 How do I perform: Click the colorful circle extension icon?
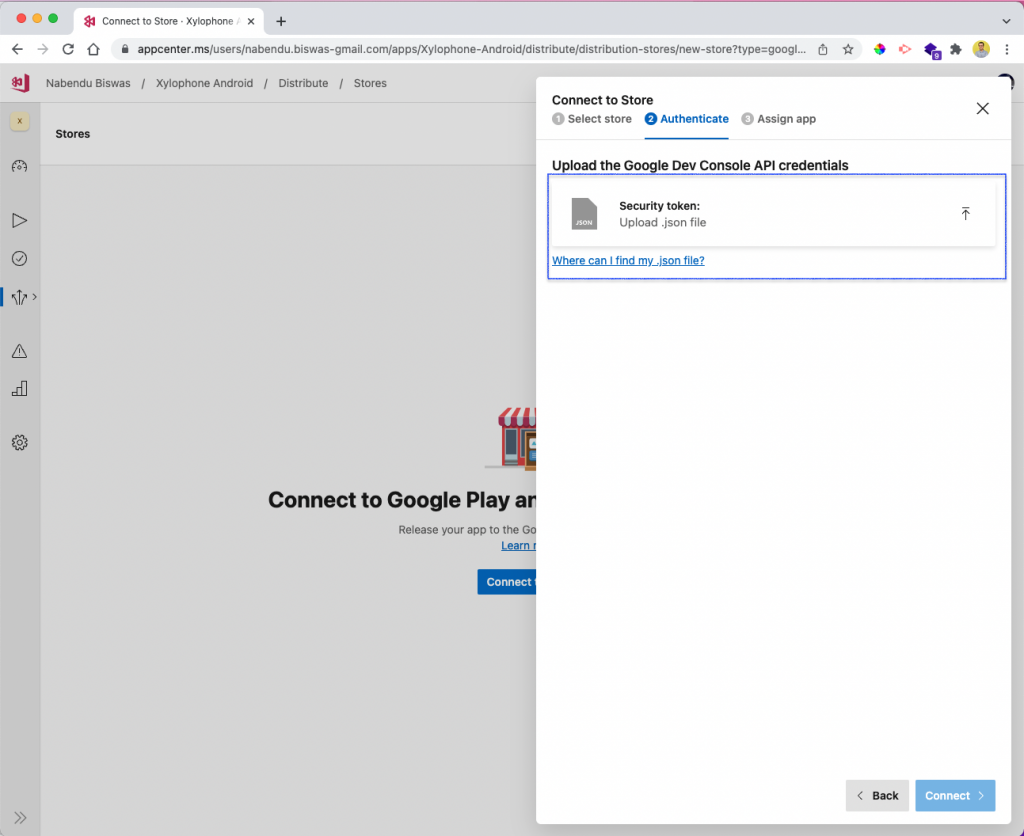tap(880, 49)
